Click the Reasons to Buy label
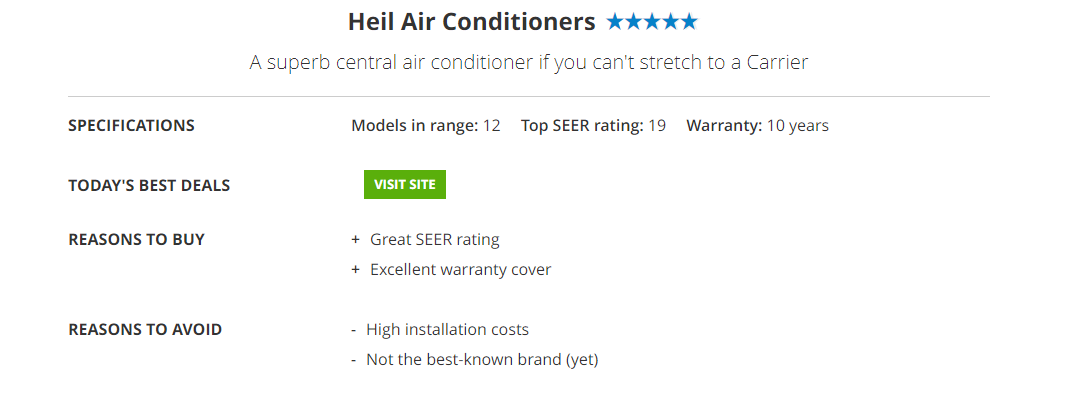The height and width of the screenshot is (404, 1069). click(x=136, y=240)
